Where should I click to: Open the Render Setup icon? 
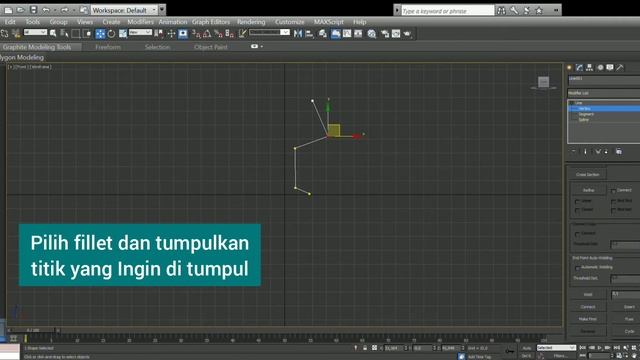coord(384,34)
